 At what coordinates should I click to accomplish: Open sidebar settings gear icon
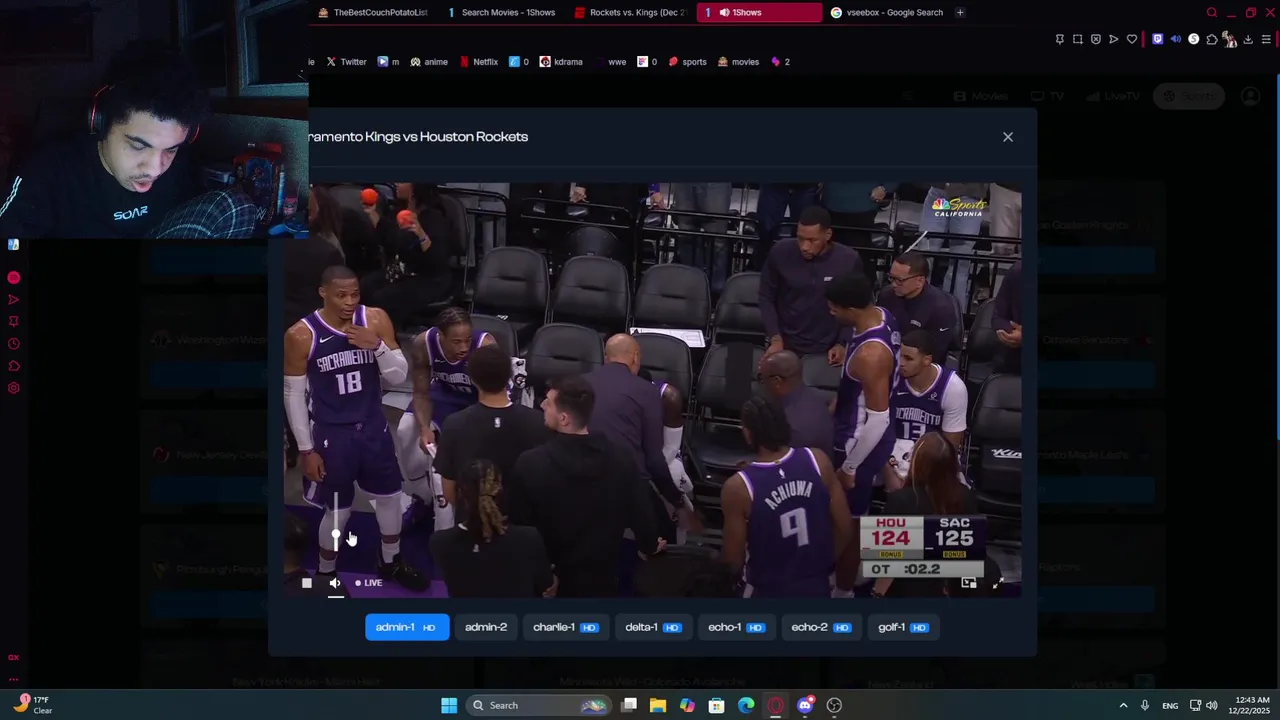14,388
